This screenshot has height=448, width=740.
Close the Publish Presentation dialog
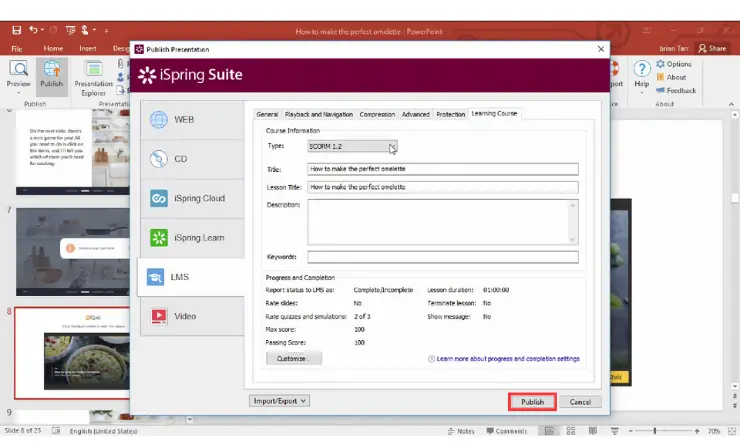tap(601, 49)
